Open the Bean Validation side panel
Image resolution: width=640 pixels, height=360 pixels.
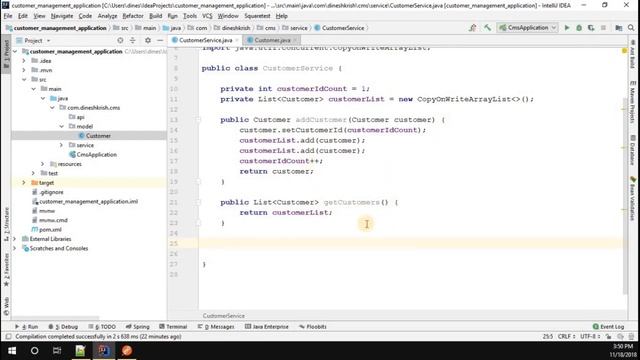[633, 198]
